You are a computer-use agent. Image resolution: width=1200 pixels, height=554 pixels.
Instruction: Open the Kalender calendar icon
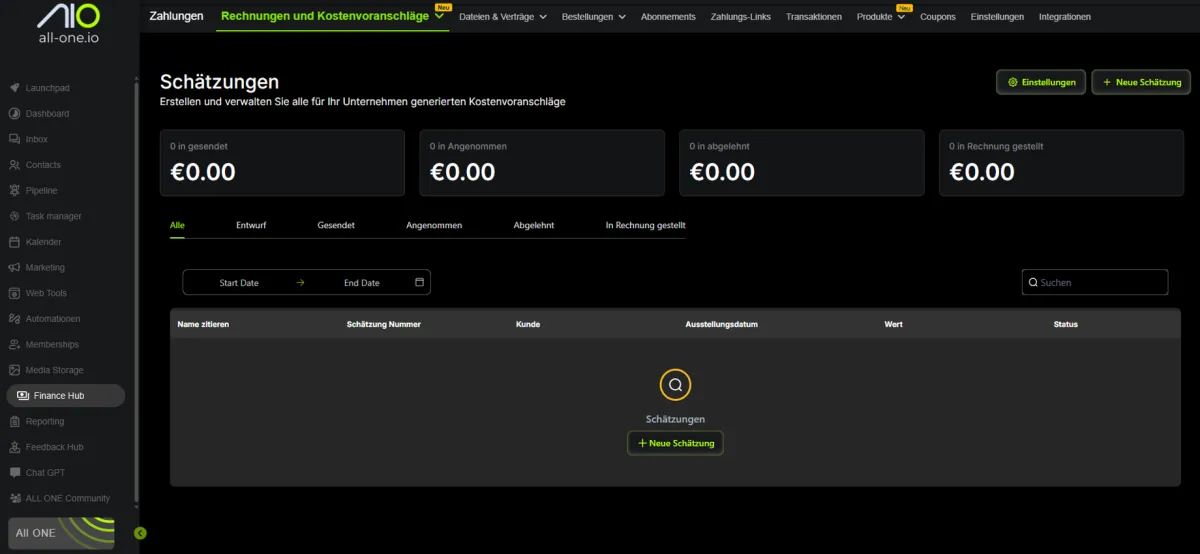pos(15,242)
